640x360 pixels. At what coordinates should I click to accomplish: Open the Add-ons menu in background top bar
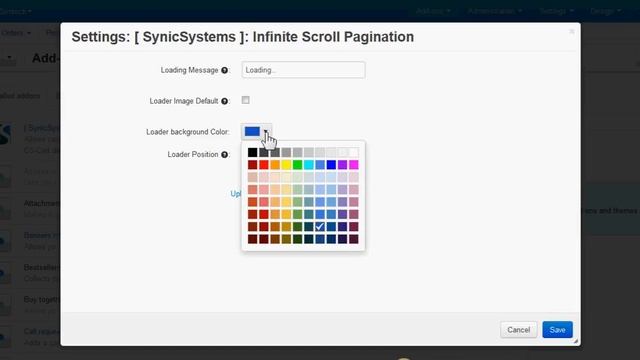433,11
